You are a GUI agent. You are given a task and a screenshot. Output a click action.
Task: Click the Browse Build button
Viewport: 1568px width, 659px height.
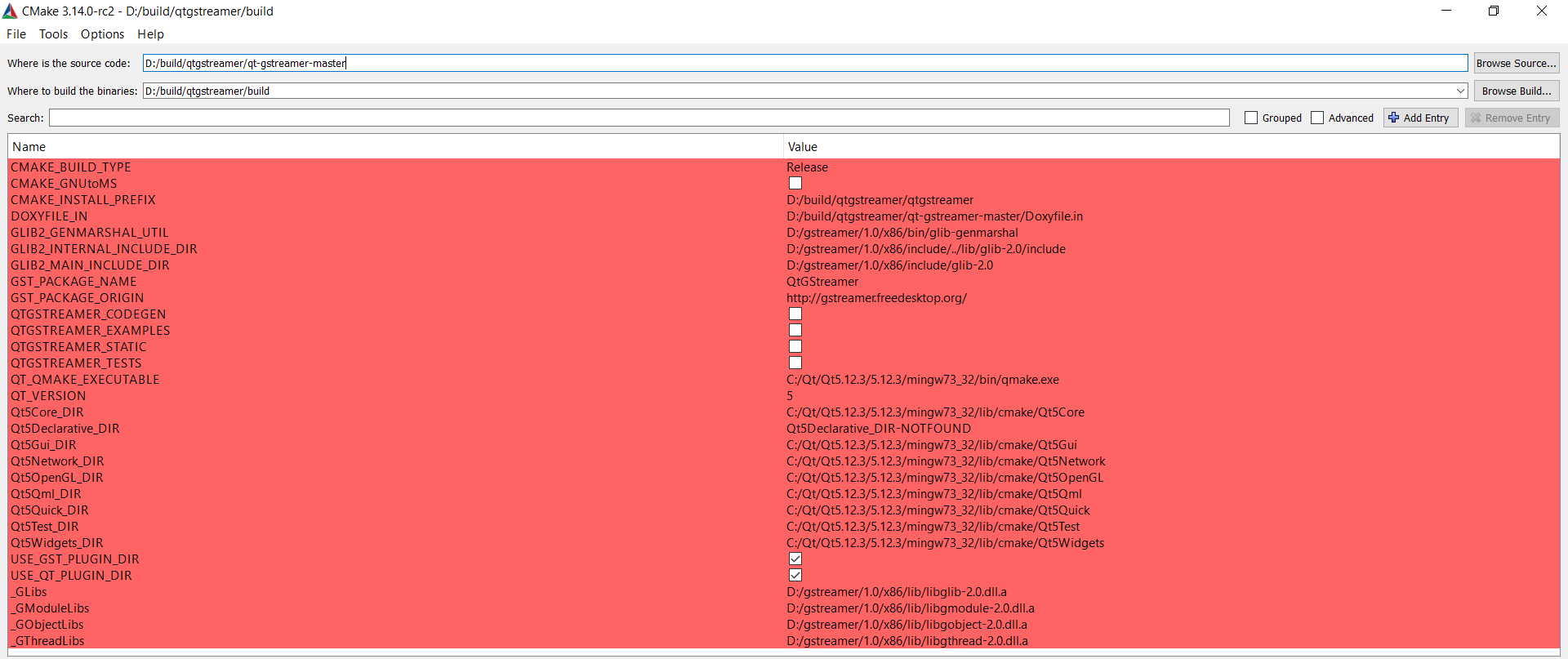click(x=1516, y=91)
